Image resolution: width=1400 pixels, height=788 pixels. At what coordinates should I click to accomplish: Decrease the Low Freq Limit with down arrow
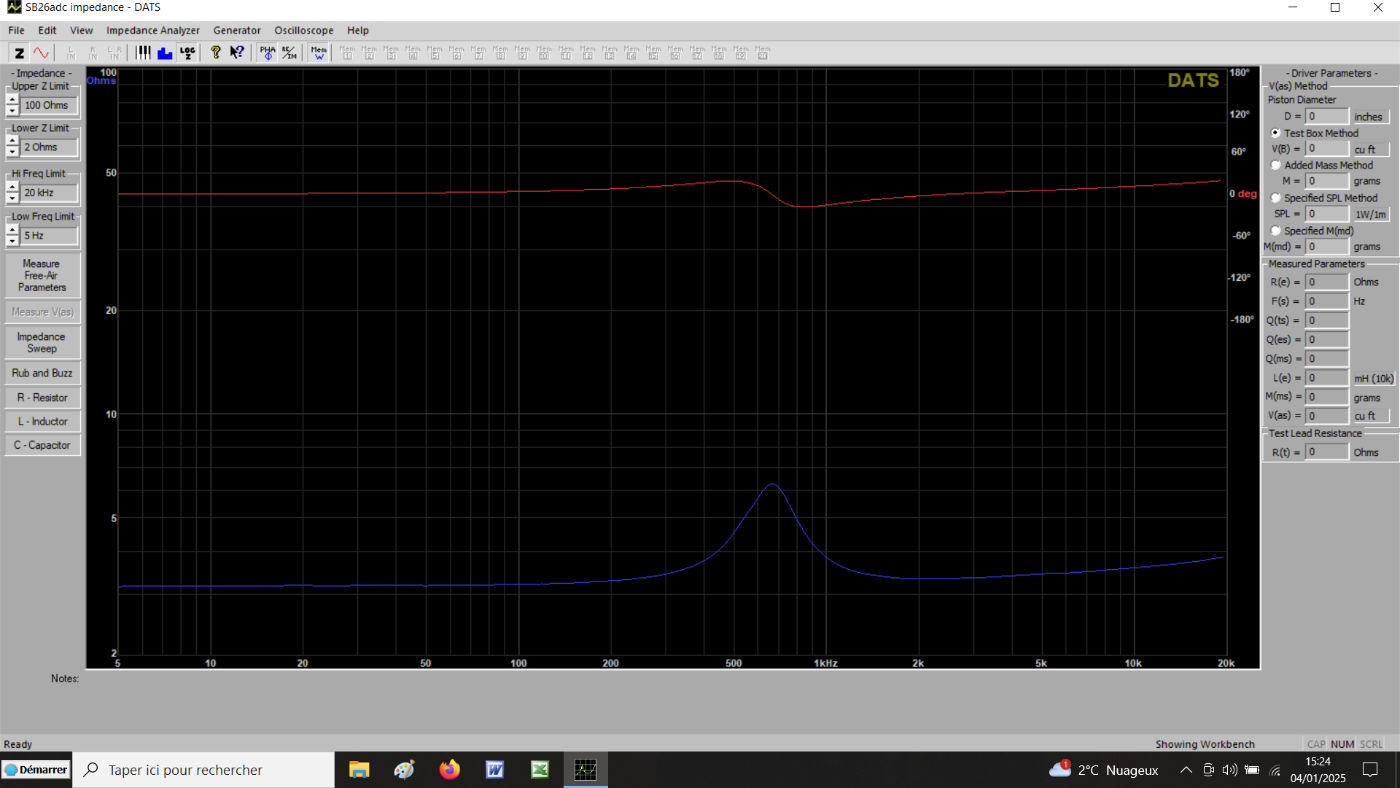pyautogui.click(x=12, y=241)
